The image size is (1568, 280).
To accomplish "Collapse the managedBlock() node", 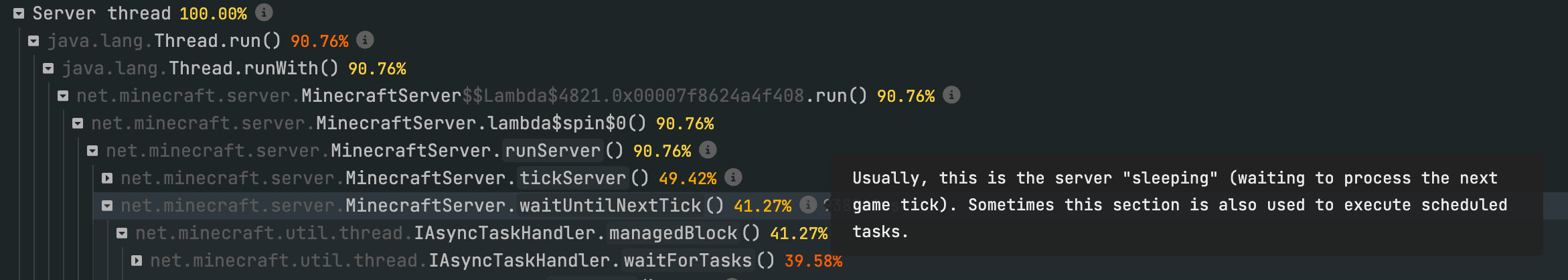I will (x=122, y=233).
